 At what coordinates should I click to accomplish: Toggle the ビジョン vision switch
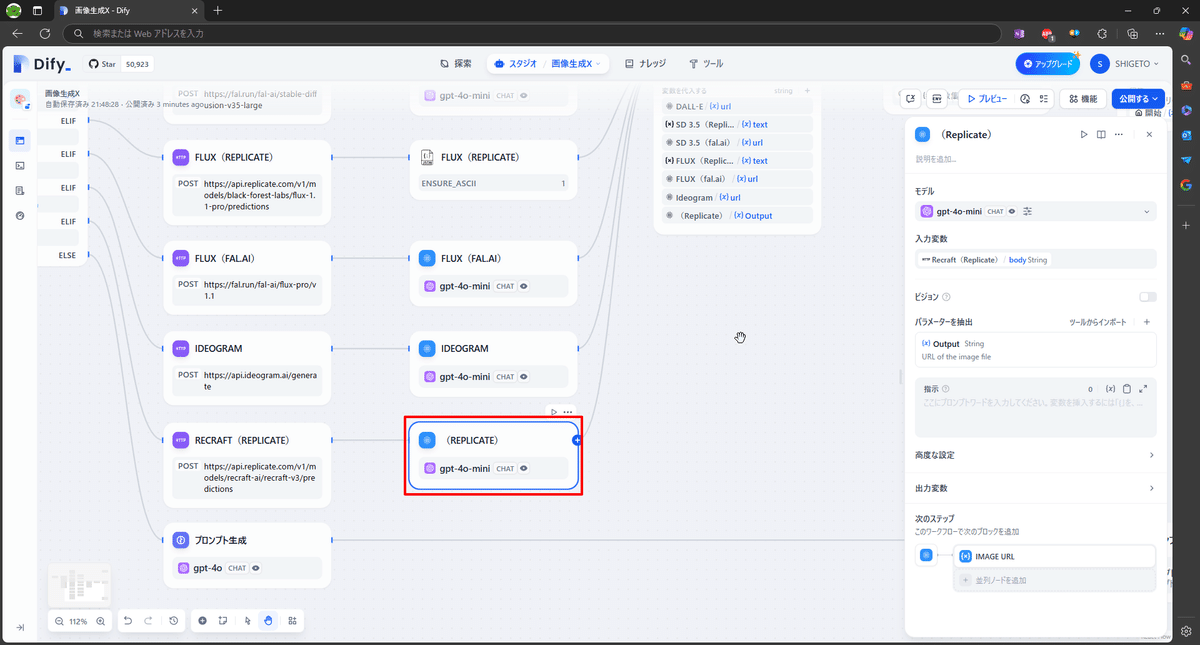pos(1147,297)
